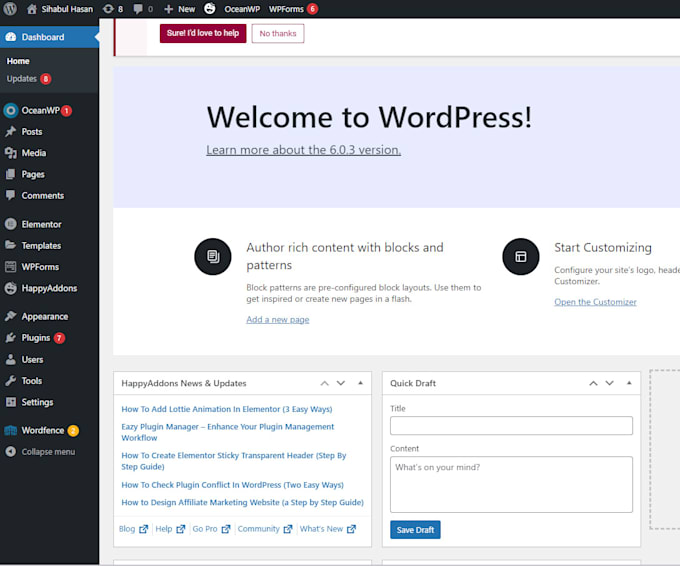This screenshot has width=680, height=566.
Task: Click the Appearance brush icon
Action: (11, 316)
